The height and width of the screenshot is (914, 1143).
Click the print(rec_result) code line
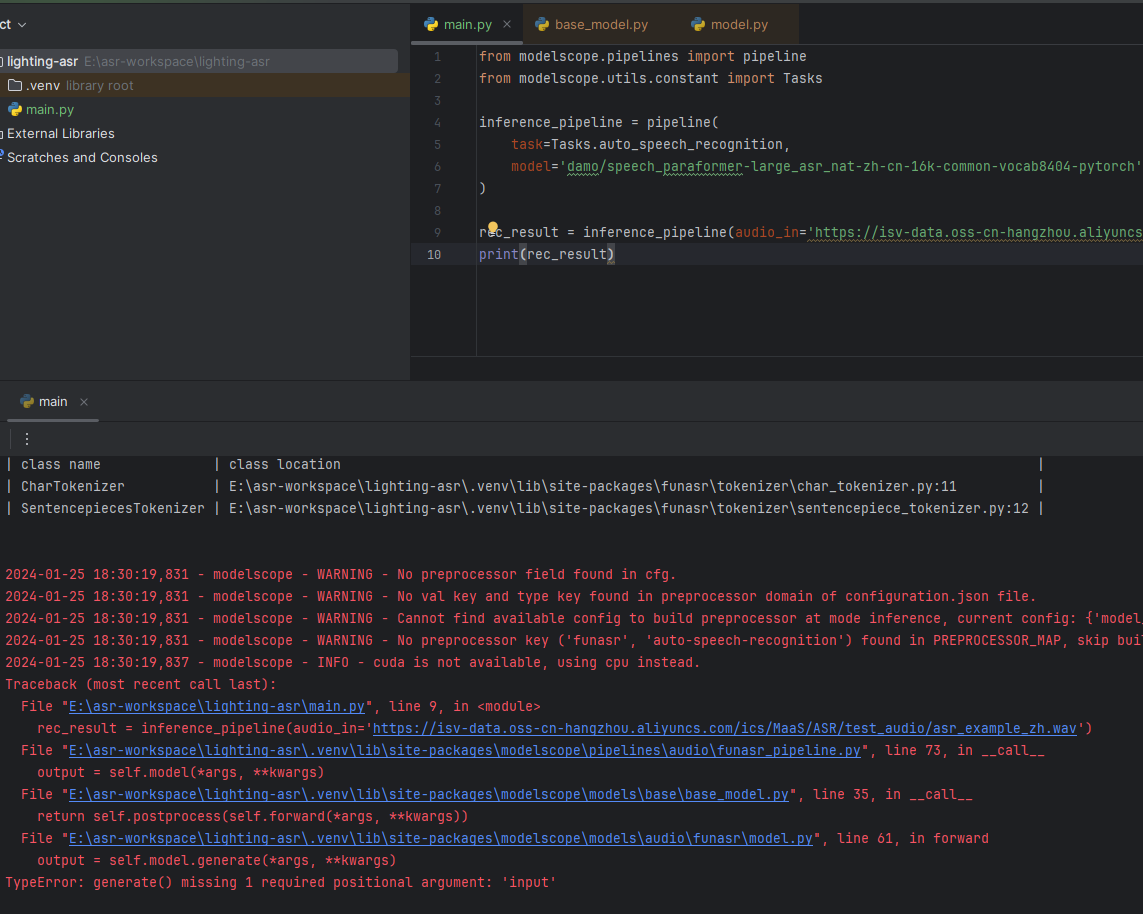547,254
